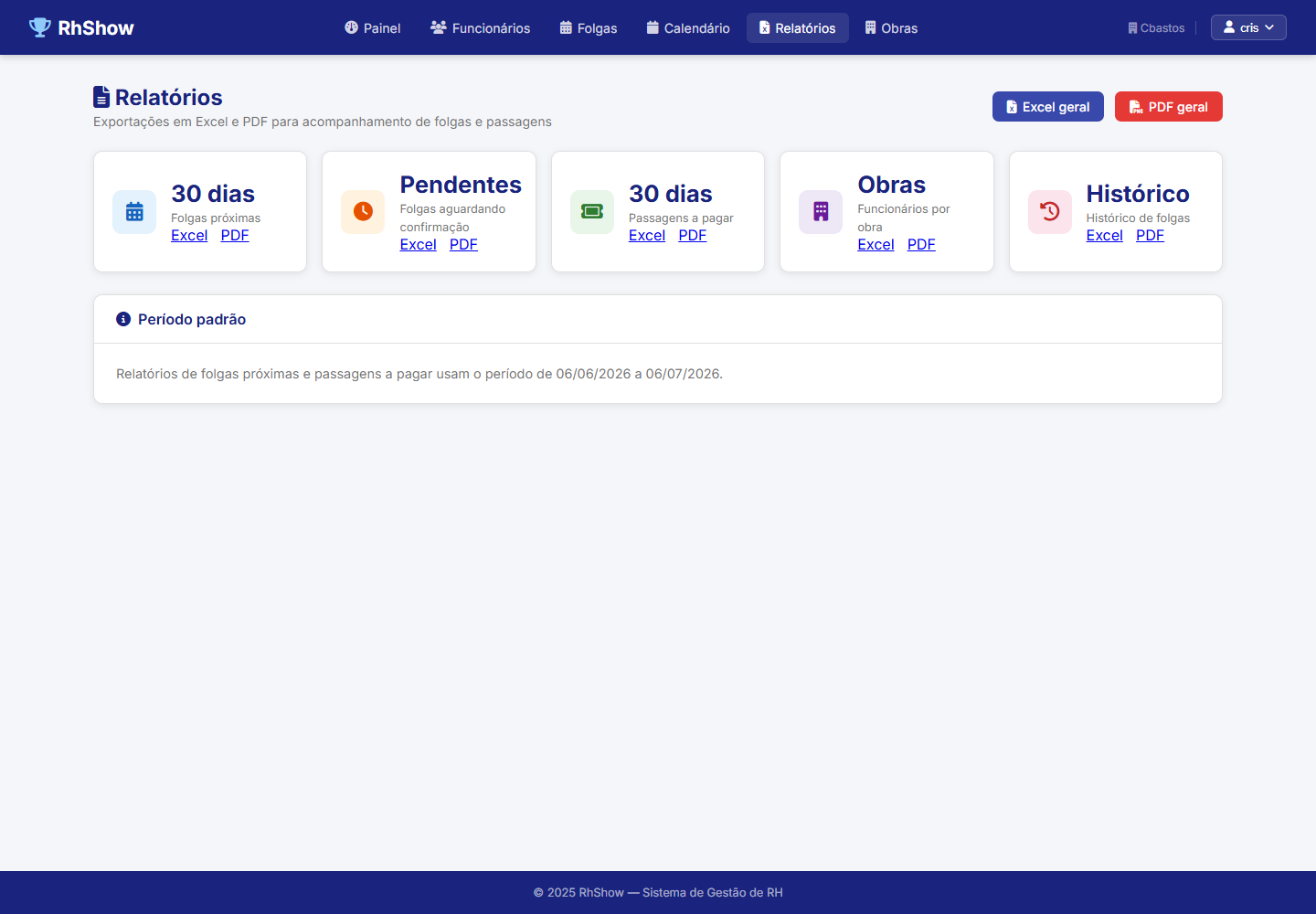Open the cris user dropdown
The width and height of the screenshot is (1316, 914).
1248,27
